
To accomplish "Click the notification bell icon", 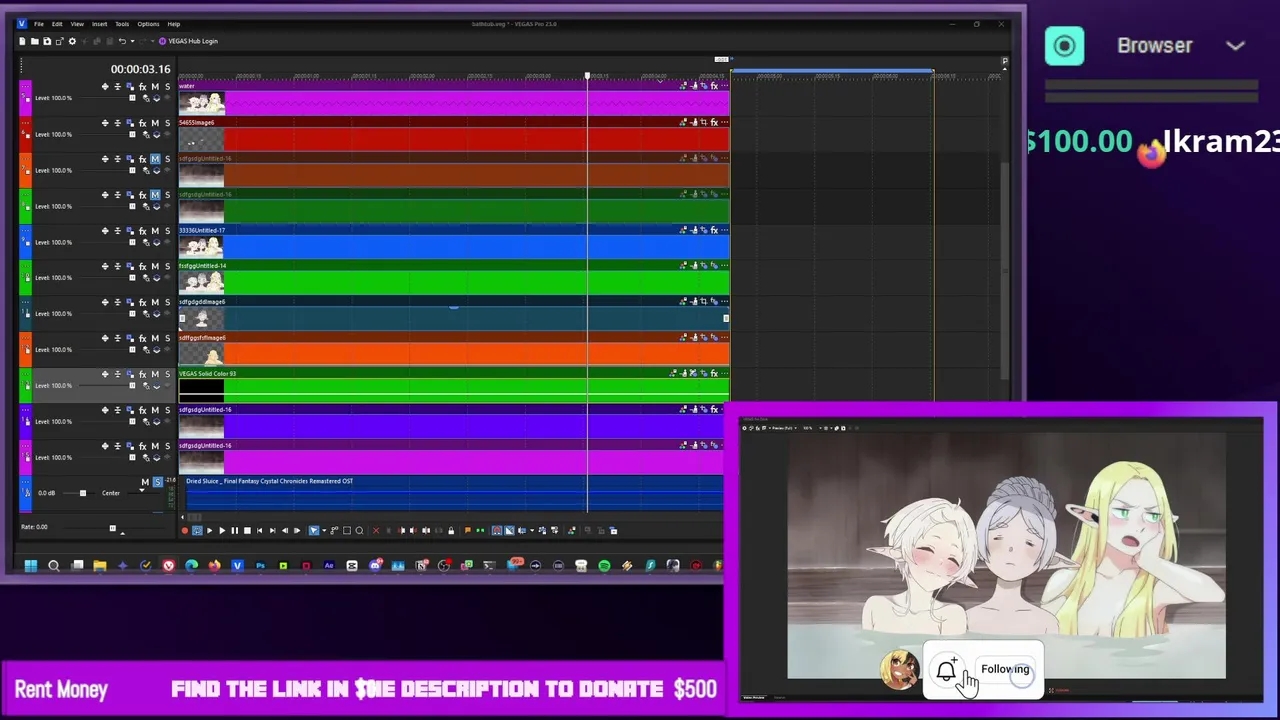I will [946, 670].
